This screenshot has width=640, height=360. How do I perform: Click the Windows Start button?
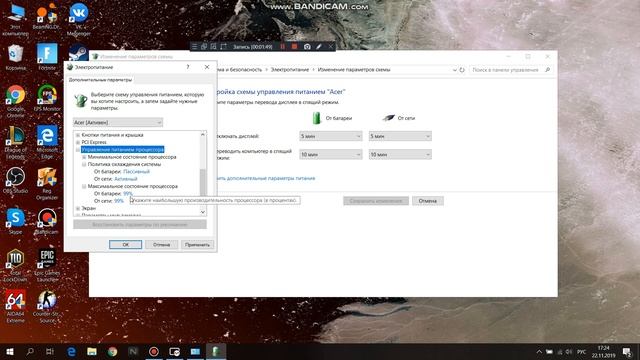pos(10,351)
